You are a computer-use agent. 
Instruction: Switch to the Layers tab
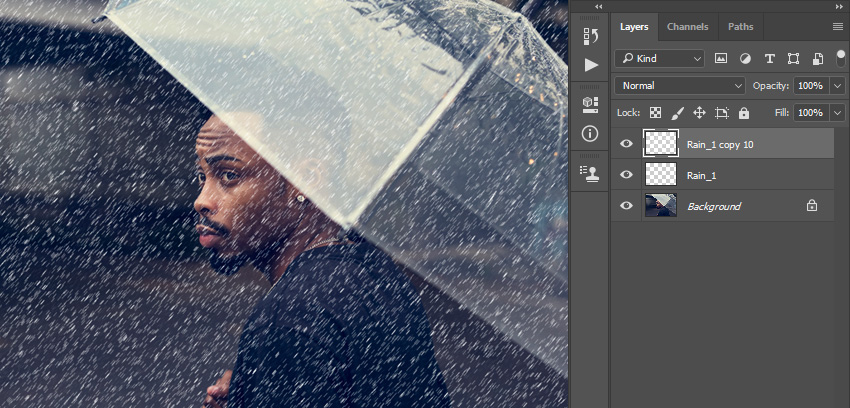(634, 27)
